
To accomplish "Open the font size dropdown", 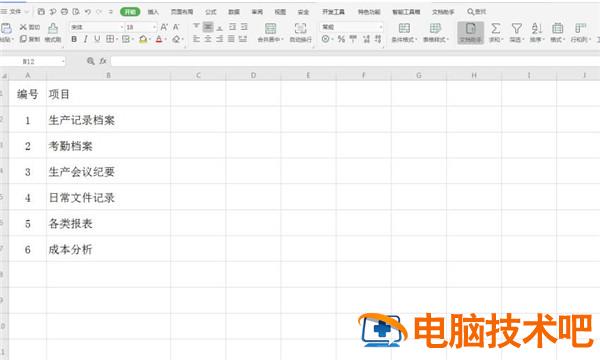I will click(154, 27).
